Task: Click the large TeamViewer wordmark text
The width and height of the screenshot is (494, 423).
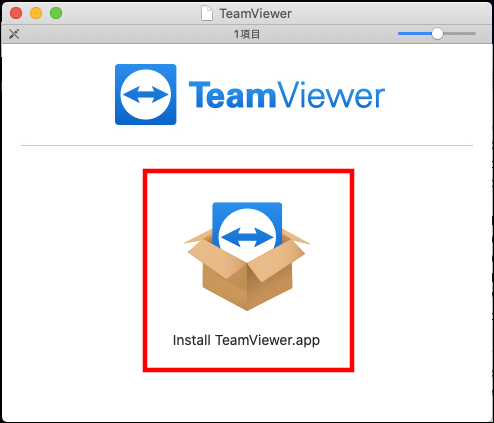Action: pos(287,95)
